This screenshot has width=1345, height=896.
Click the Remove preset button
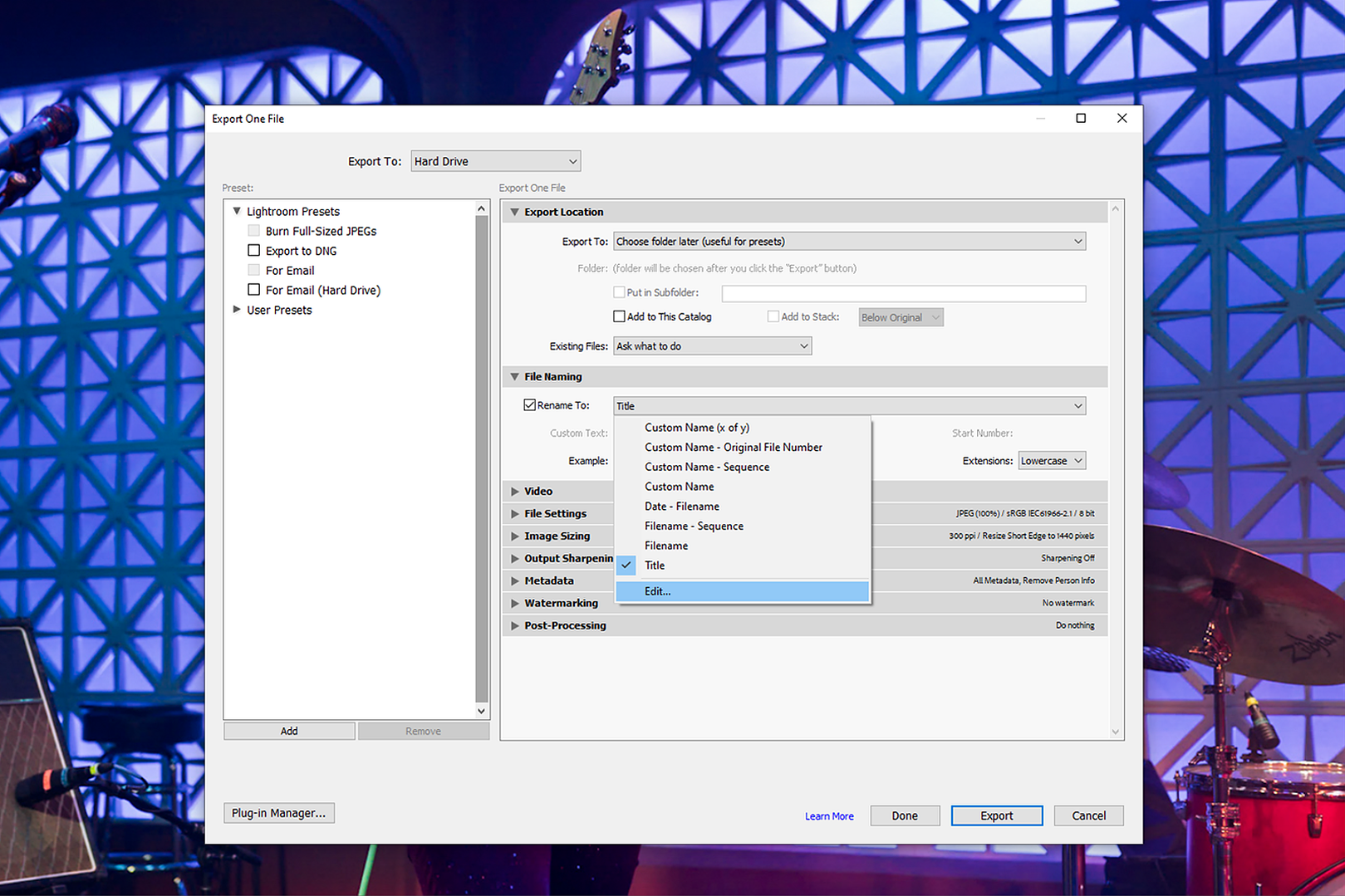click(x=424, y=731)
